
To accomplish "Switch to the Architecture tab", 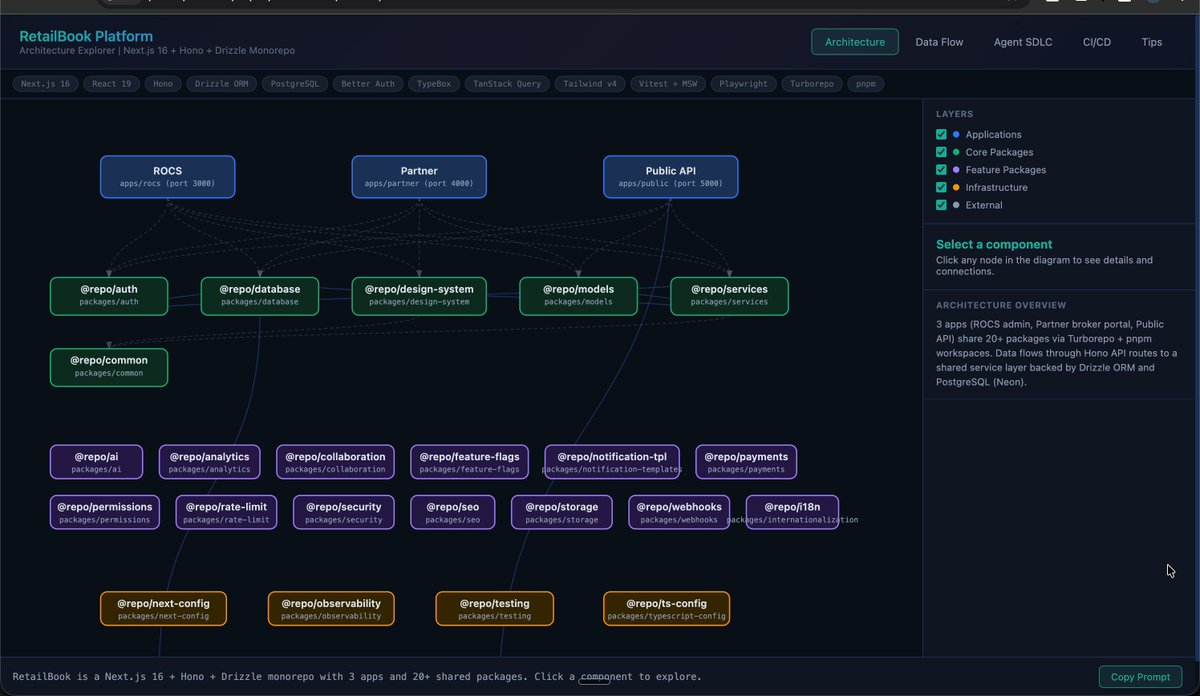I will [855, 42].
